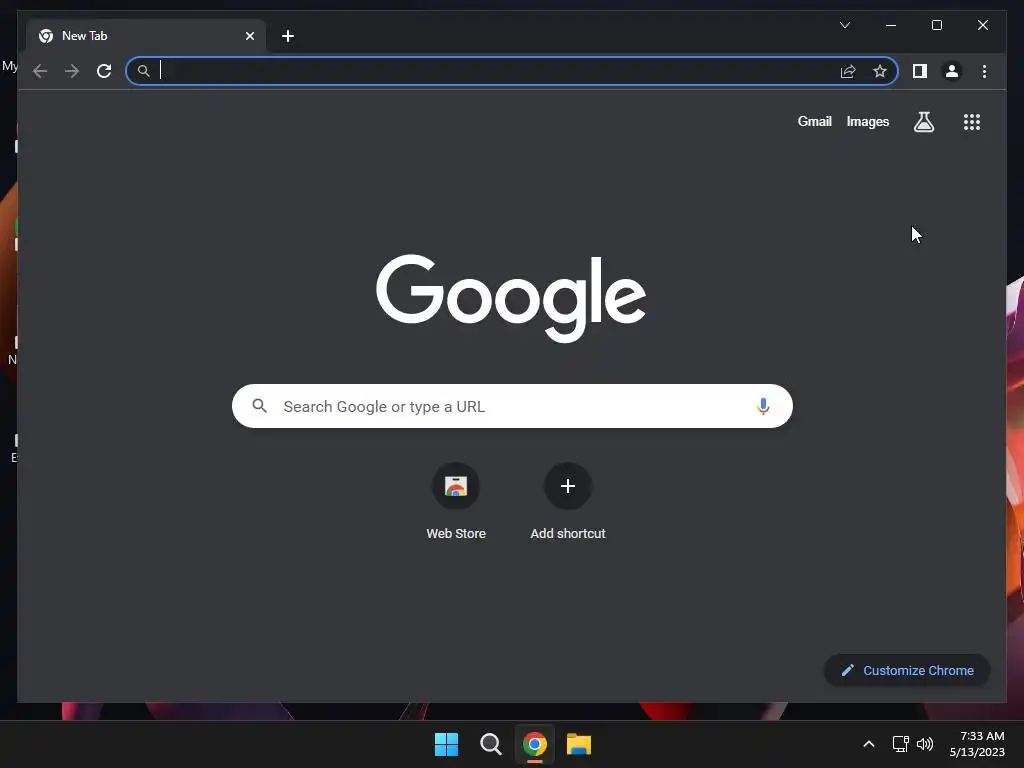Viewport: 1024px width, 768px height.
Task: Maximize the Chrome window
Action: (936, 25)
